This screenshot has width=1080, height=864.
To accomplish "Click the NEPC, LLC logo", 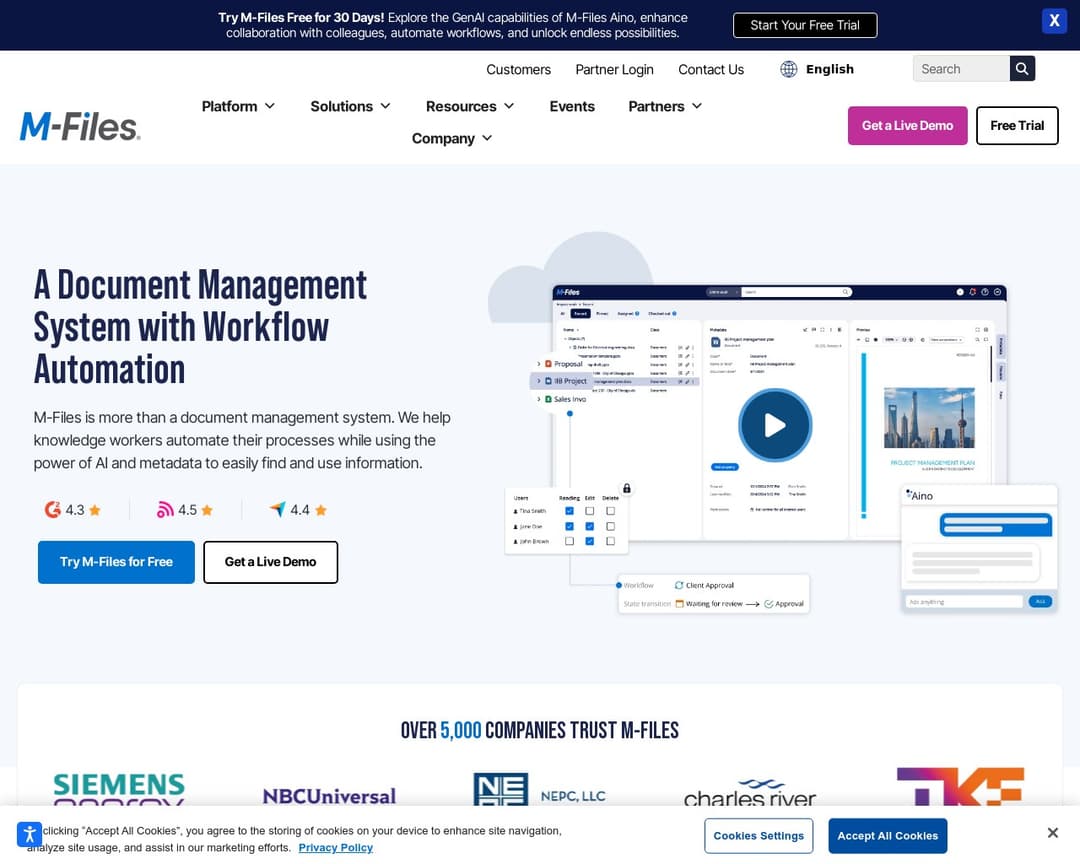I will click(540, 790).
